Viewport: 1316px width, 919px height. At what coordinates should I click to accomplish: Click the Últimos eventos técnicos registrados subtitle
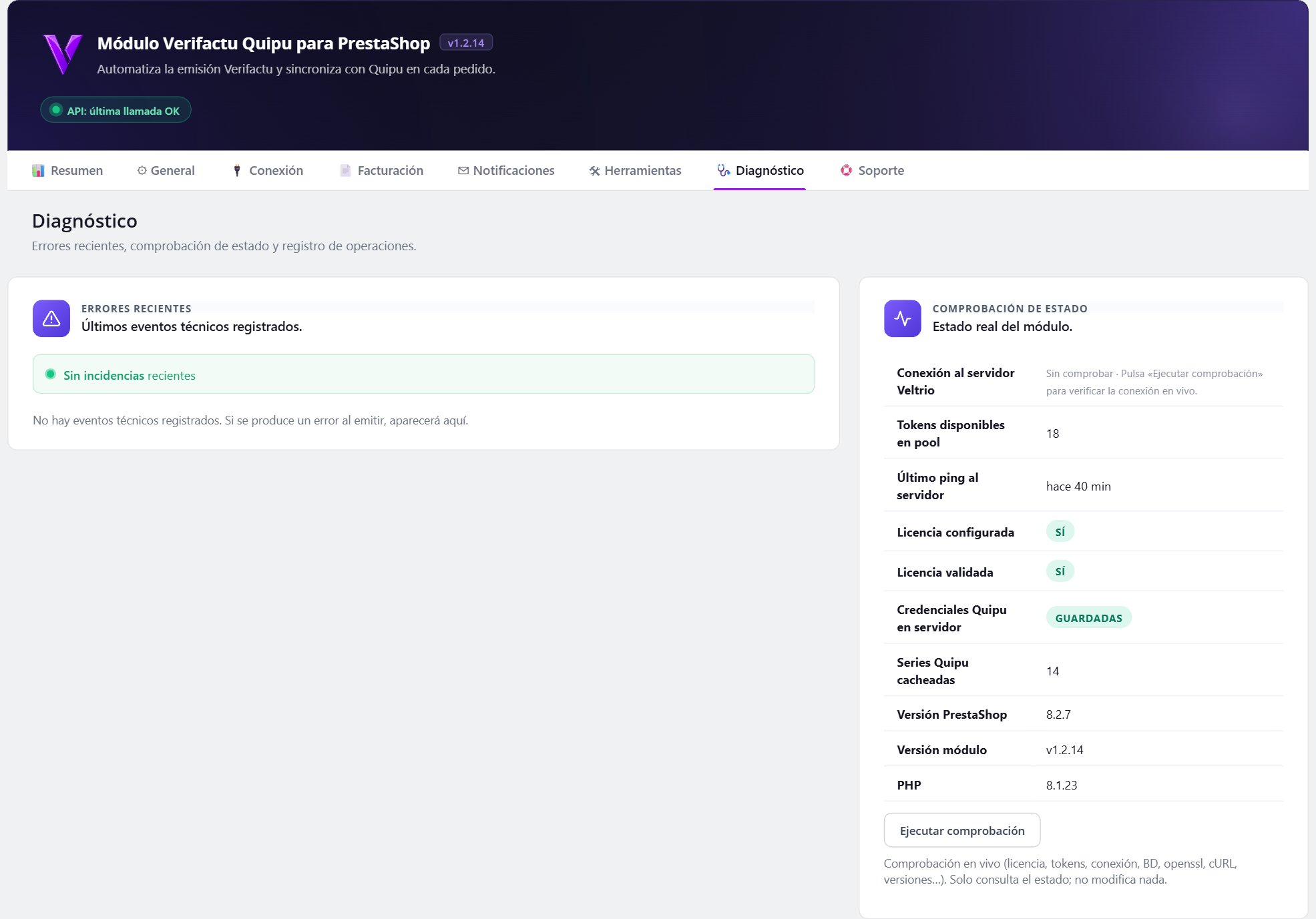(x=192, y=326)
